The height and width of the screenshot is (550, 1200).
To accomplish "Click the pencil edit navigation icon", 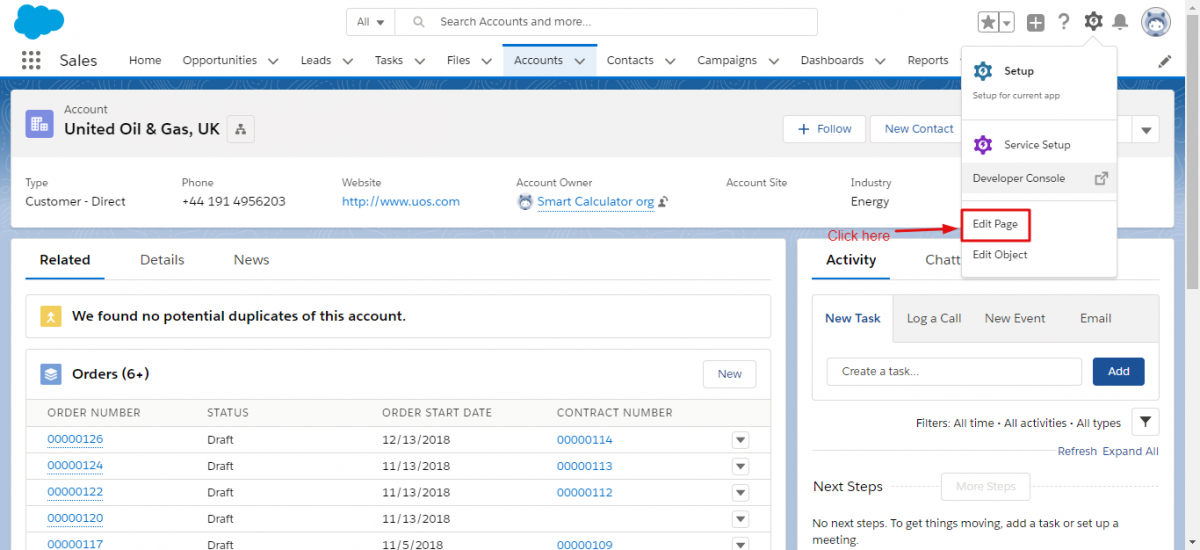I will tap(1165, 60).
